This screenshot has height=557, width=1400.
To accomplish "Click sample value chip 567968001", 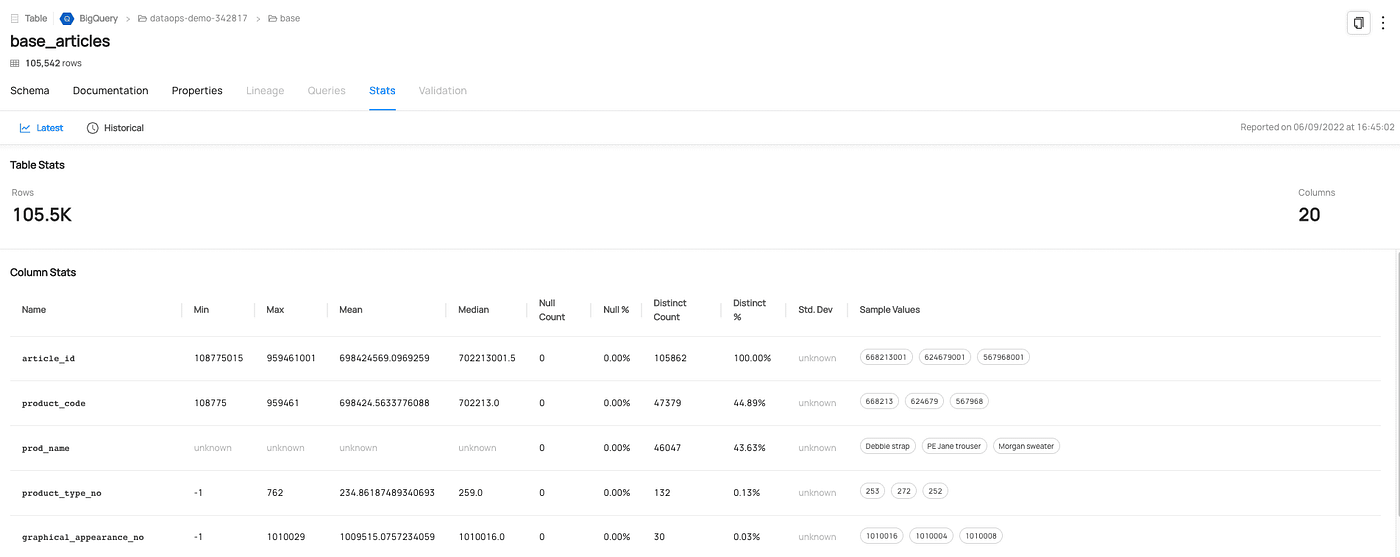I will pos(1003,357).
